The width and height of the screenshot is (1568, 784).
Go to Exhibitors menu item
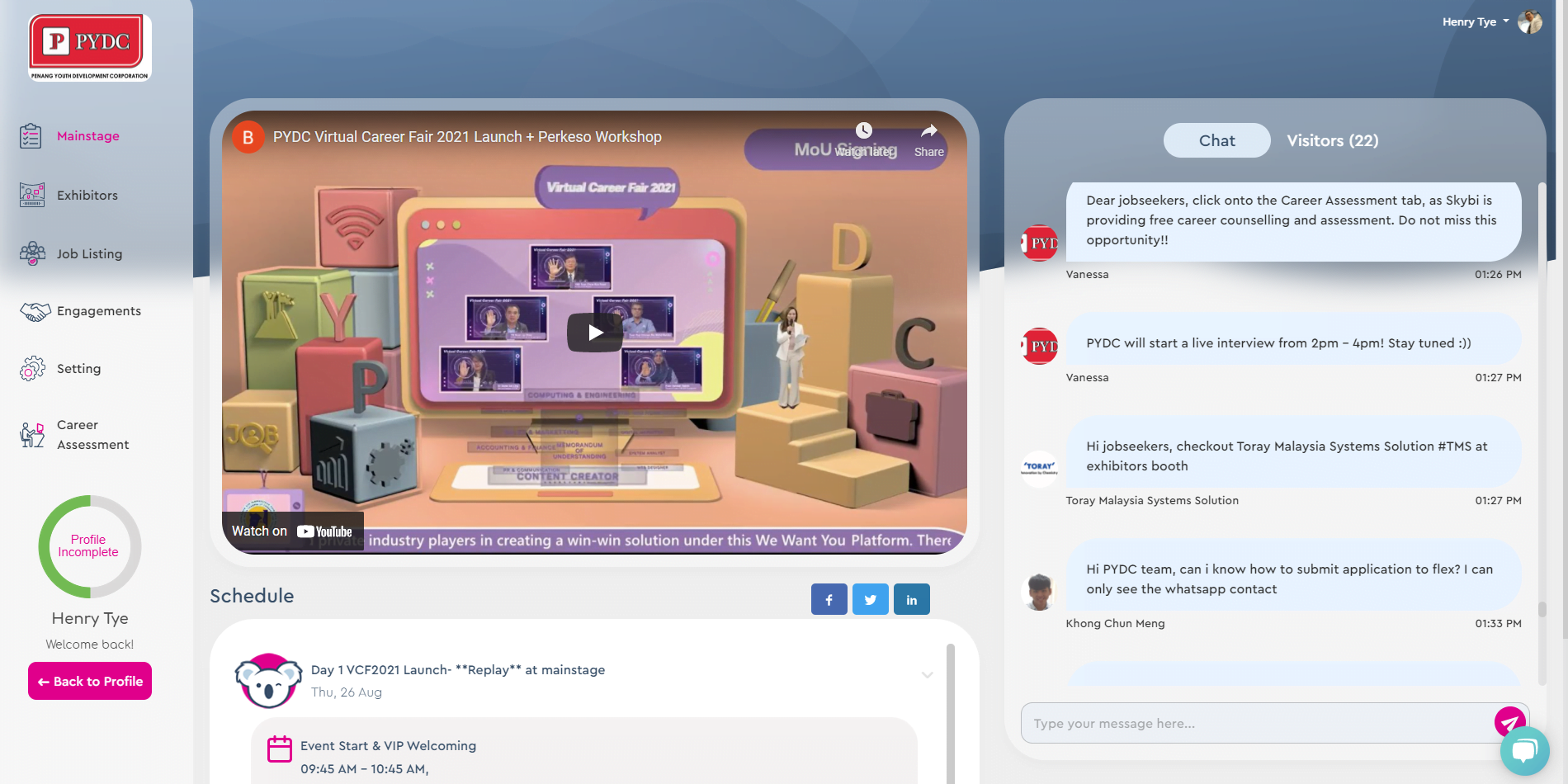tap(87, 196)
